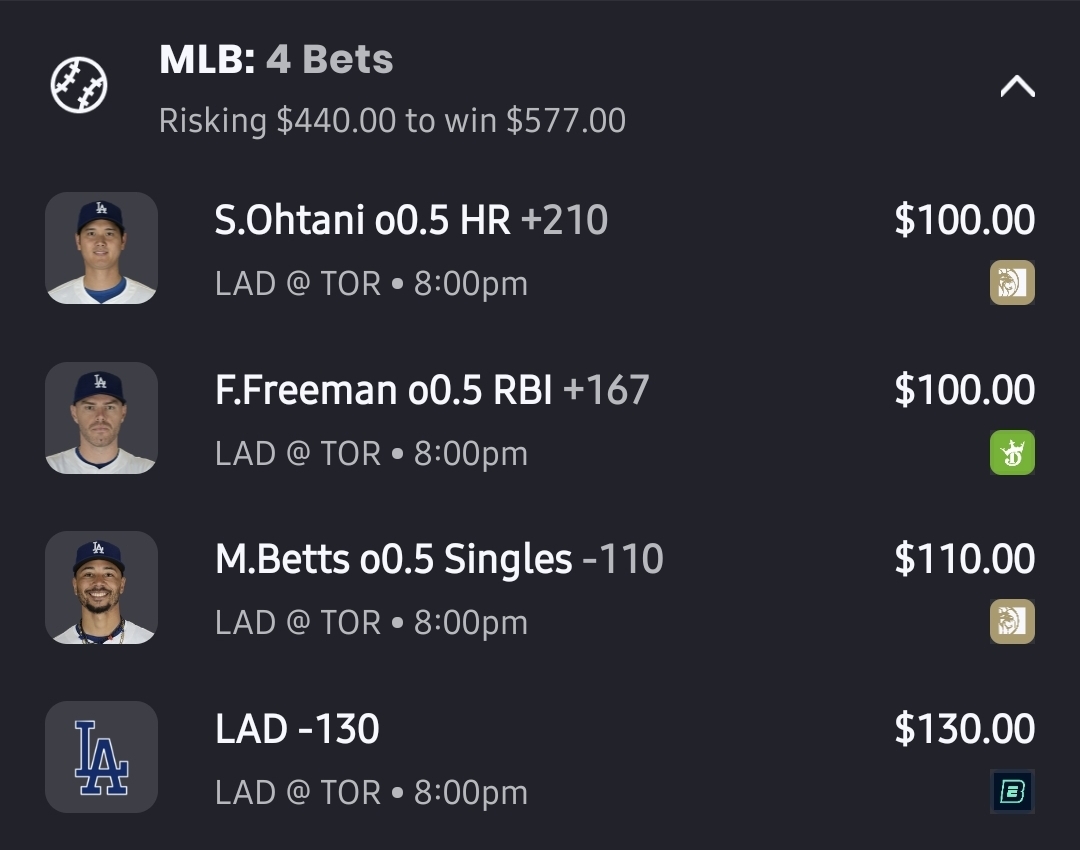
Task: Open the S.Ohtani player headshot
Action: click(x=101, y=248)
